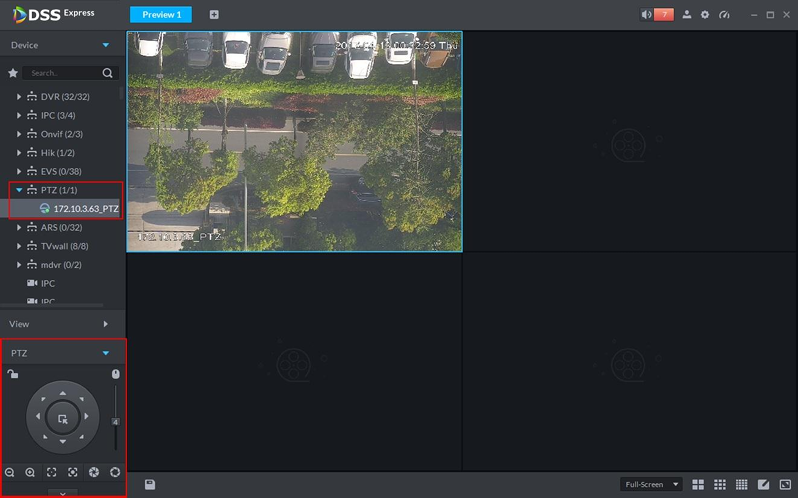This screenshot has height=498, width=798.
Task: Click the PTZ speed slider handle
Action: (115, 421)
